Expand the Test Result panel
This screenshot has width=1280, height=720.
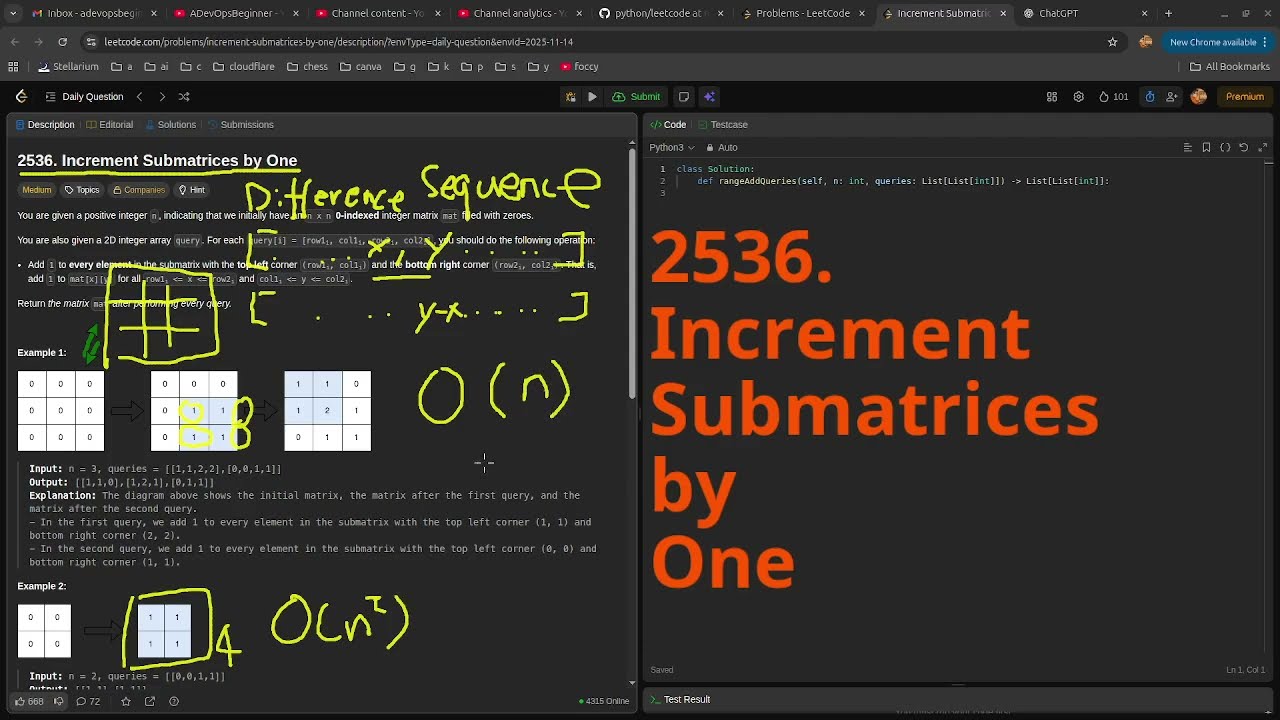(680, 700)
